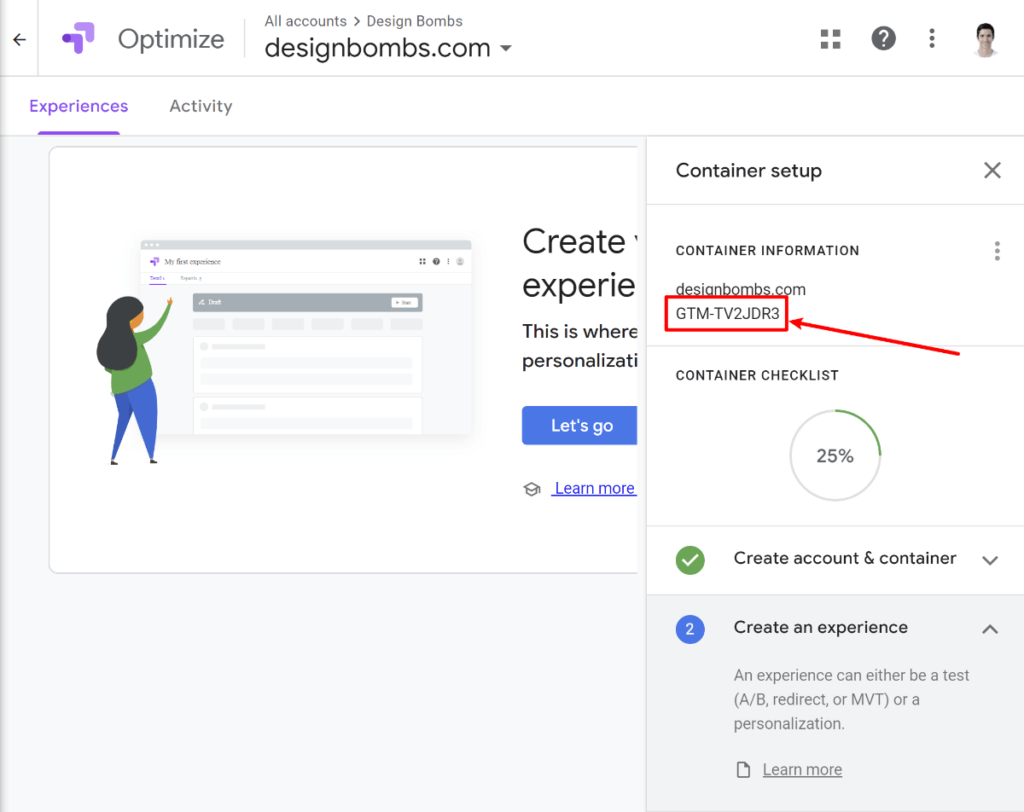Viewport: 1024px width, 812px height.
Task: Collapse the Create an experience section
Action: [x=990, y=629]
